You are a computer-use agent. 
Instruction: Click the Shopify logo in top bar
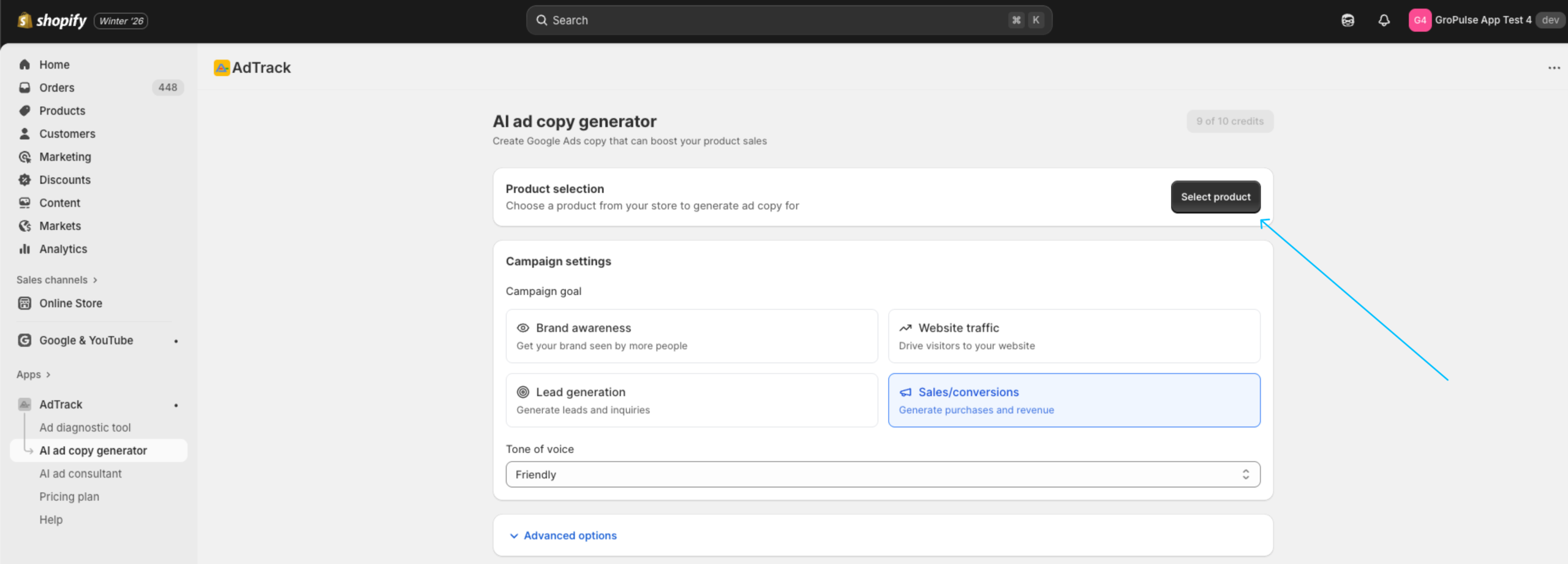click(52, 21)
